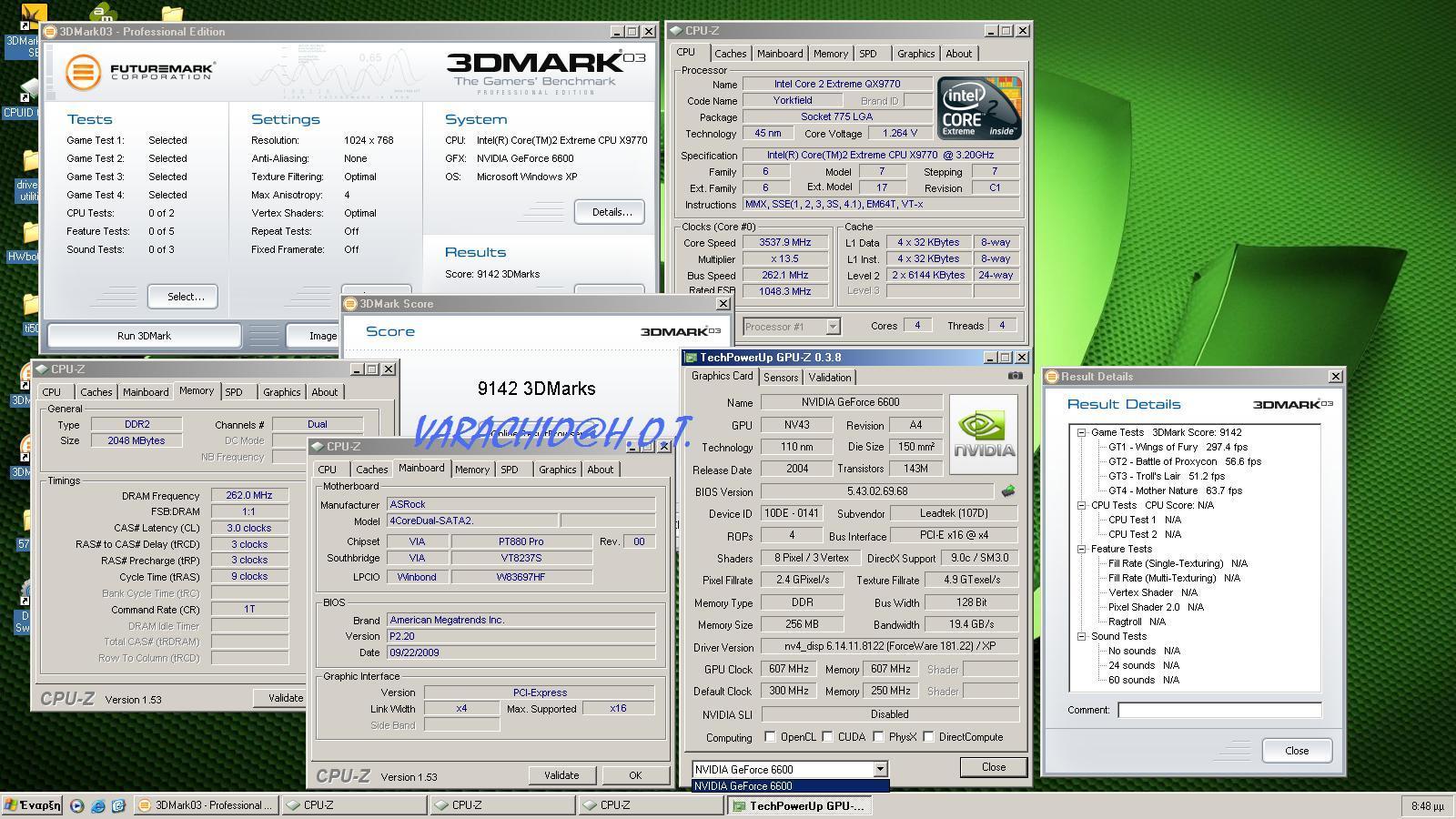
Task: Open SPD tab in top-right CPU-Z window
Action: (868, 54)
